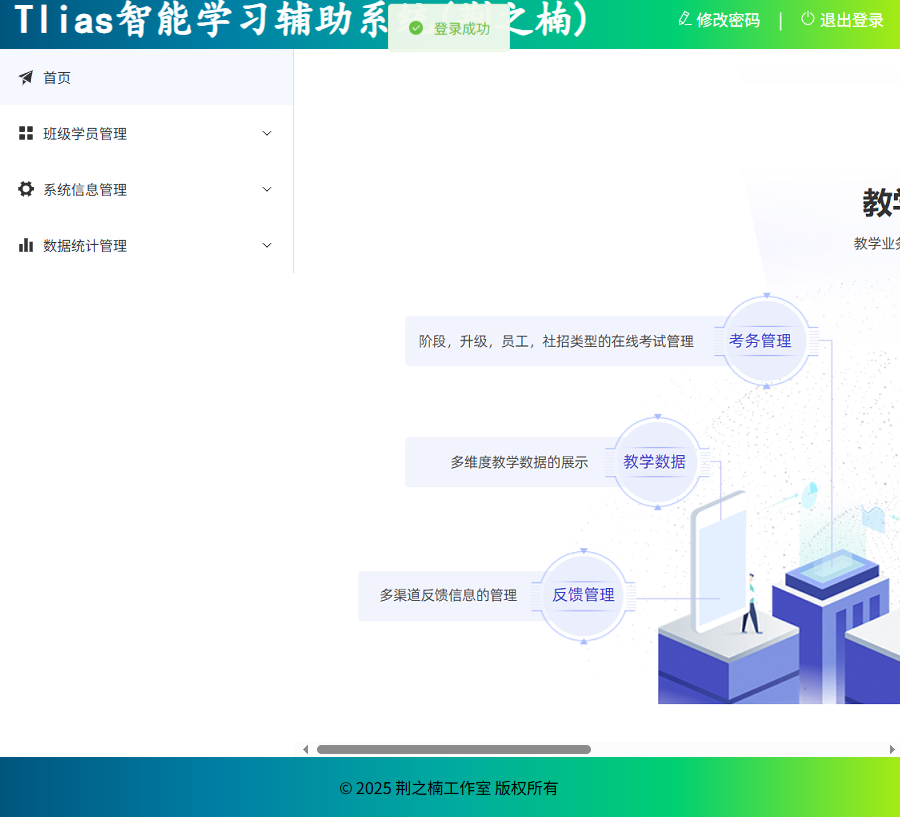Open the 修改密码 link in header

(x=728, y=20)
